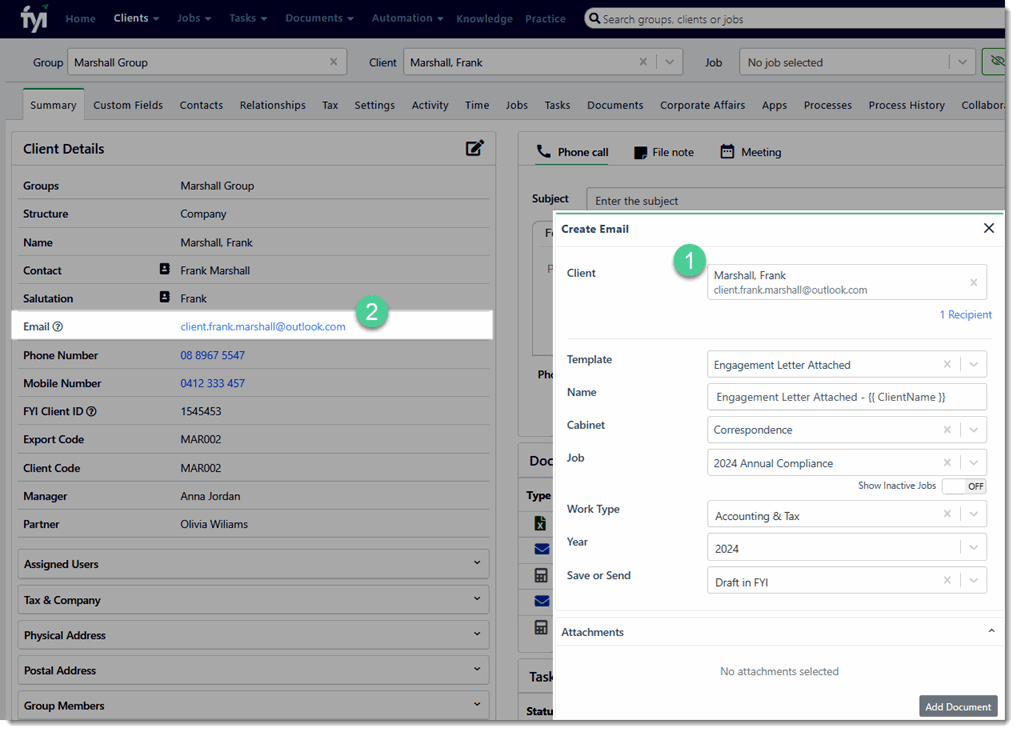Click the contact card icon beside Salutation Frank
The width and height of the screenshot is (1017, 732).
(165, 297)
